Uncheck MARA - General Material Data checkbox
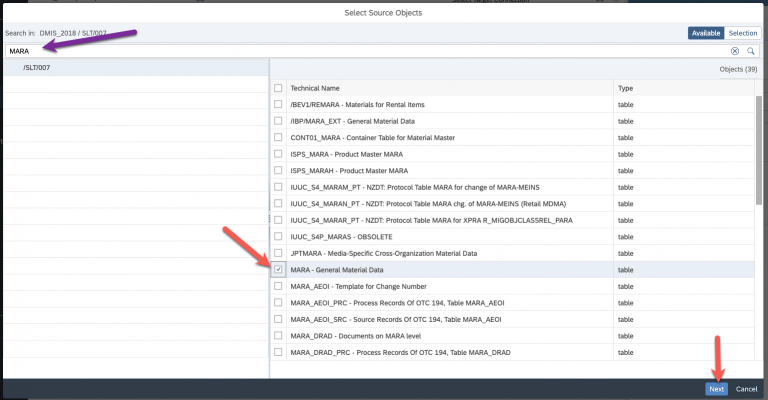Screen dimensions: 768x400 278,270
